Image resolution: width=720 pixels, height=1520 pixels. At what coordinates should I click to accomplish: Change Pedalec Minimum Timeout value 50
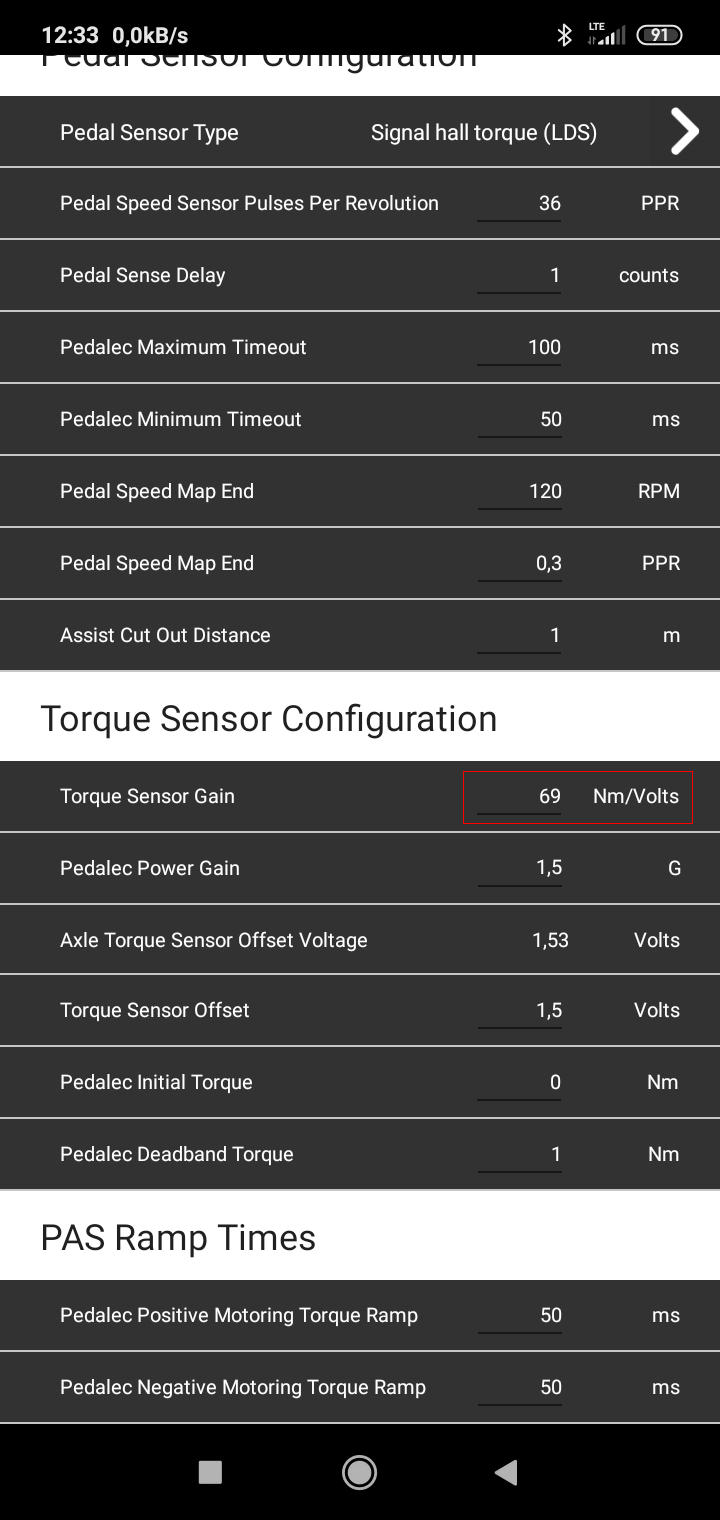pos(519,419)
